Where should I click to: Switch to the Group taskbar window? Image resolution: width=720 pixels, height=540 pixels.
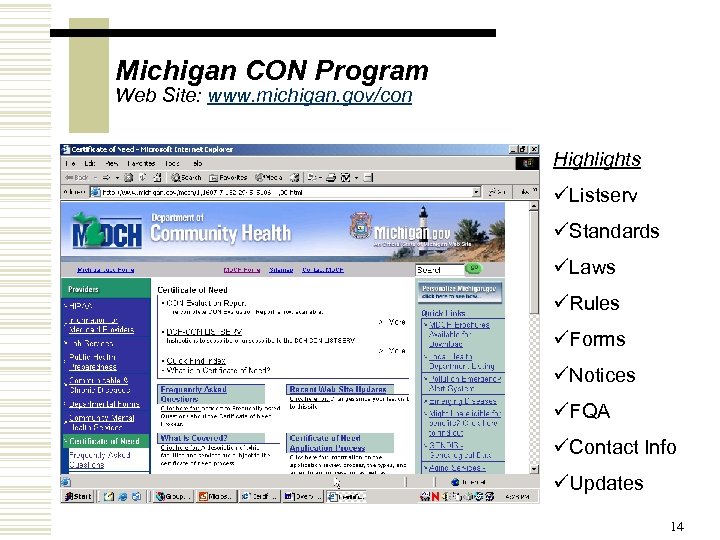click(x=172, y=496)
